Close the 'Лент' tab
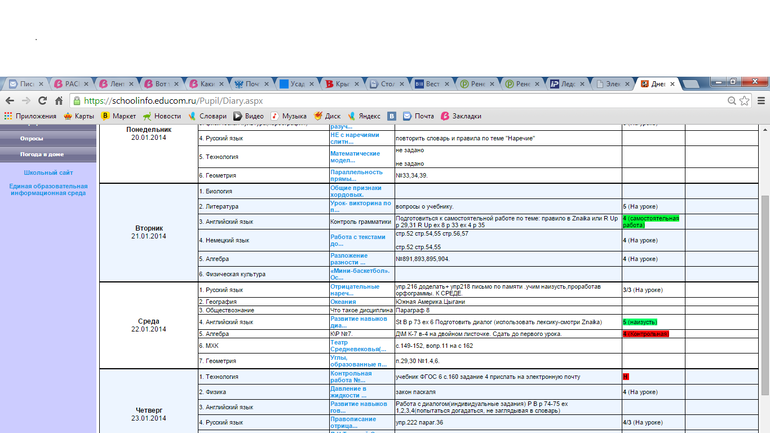770x433 pixels. pos(131,84)
